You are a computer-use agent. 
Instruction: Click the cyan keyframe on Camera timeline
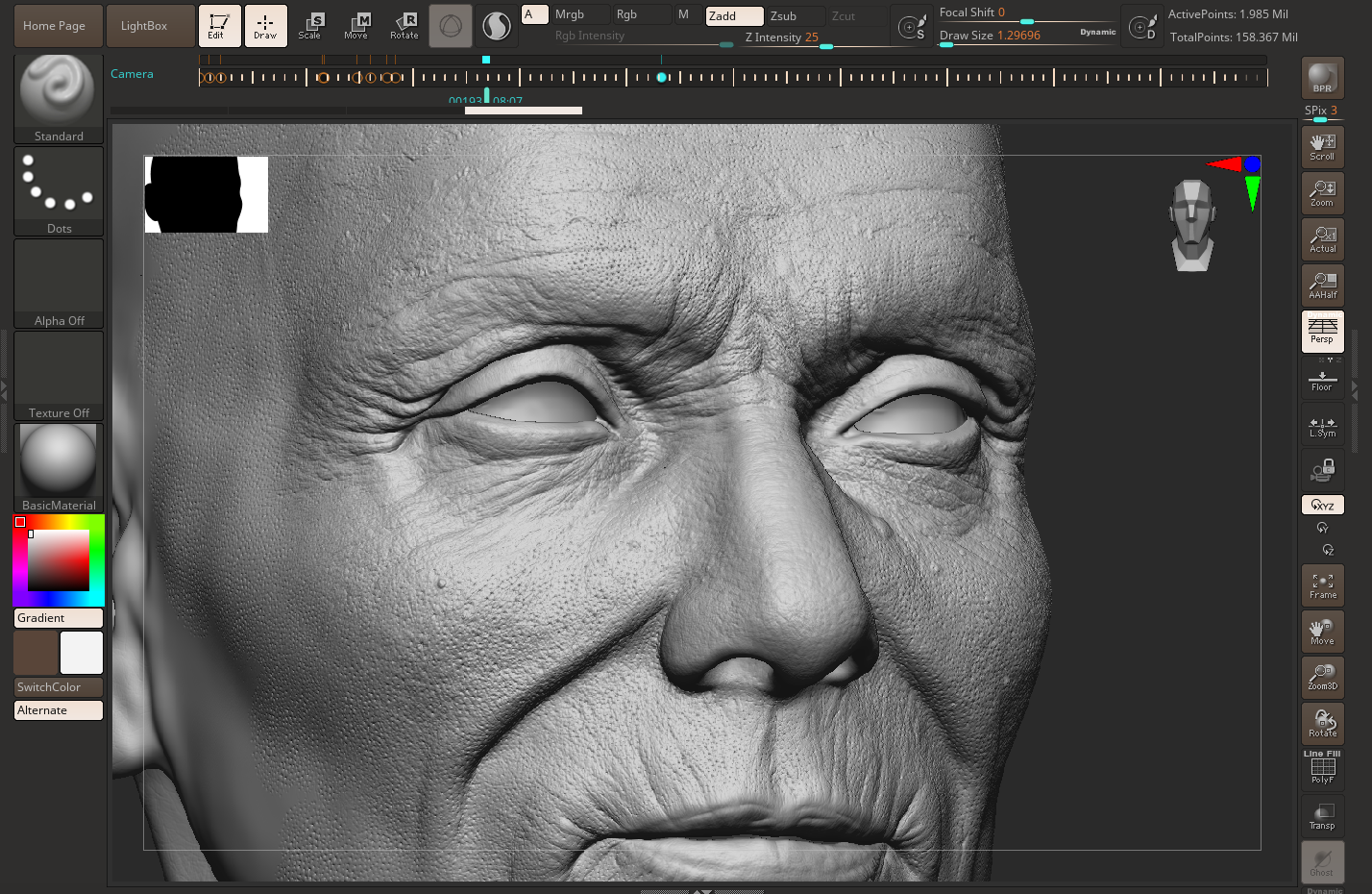coord(662,78)
